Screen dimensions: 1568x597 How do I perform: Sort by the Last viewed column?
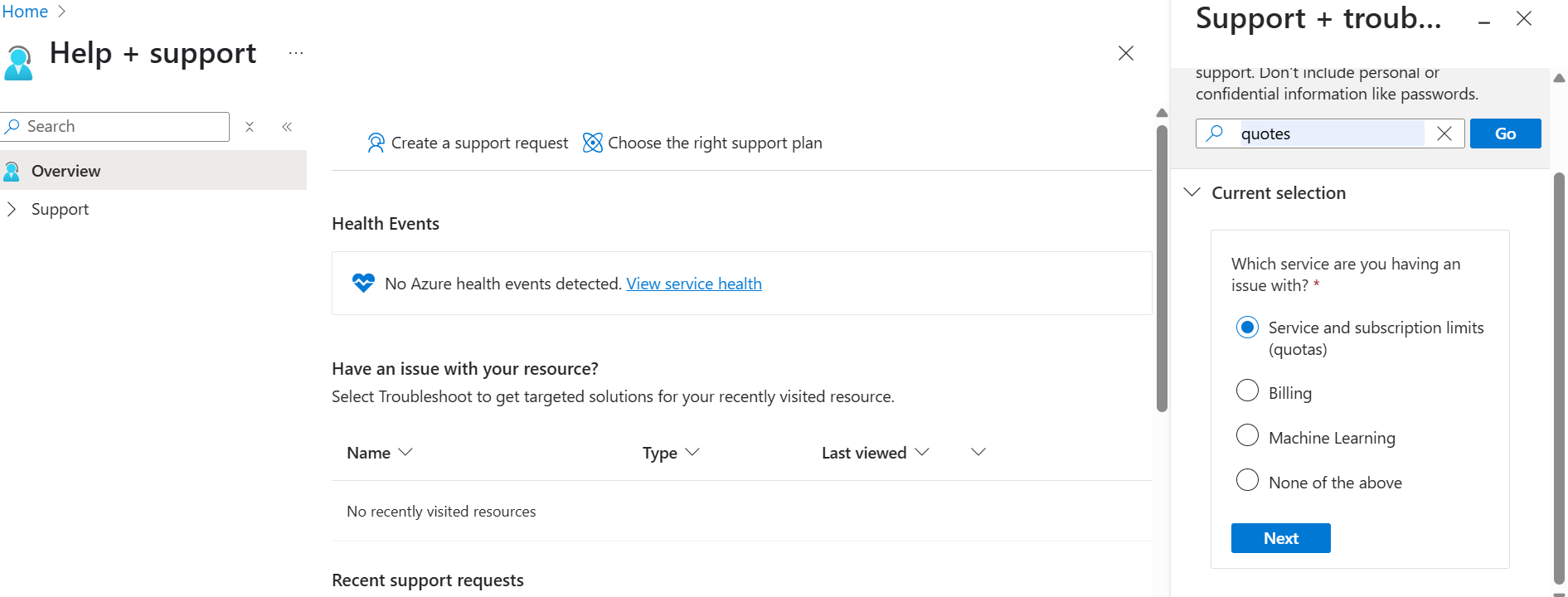(876, 453)
